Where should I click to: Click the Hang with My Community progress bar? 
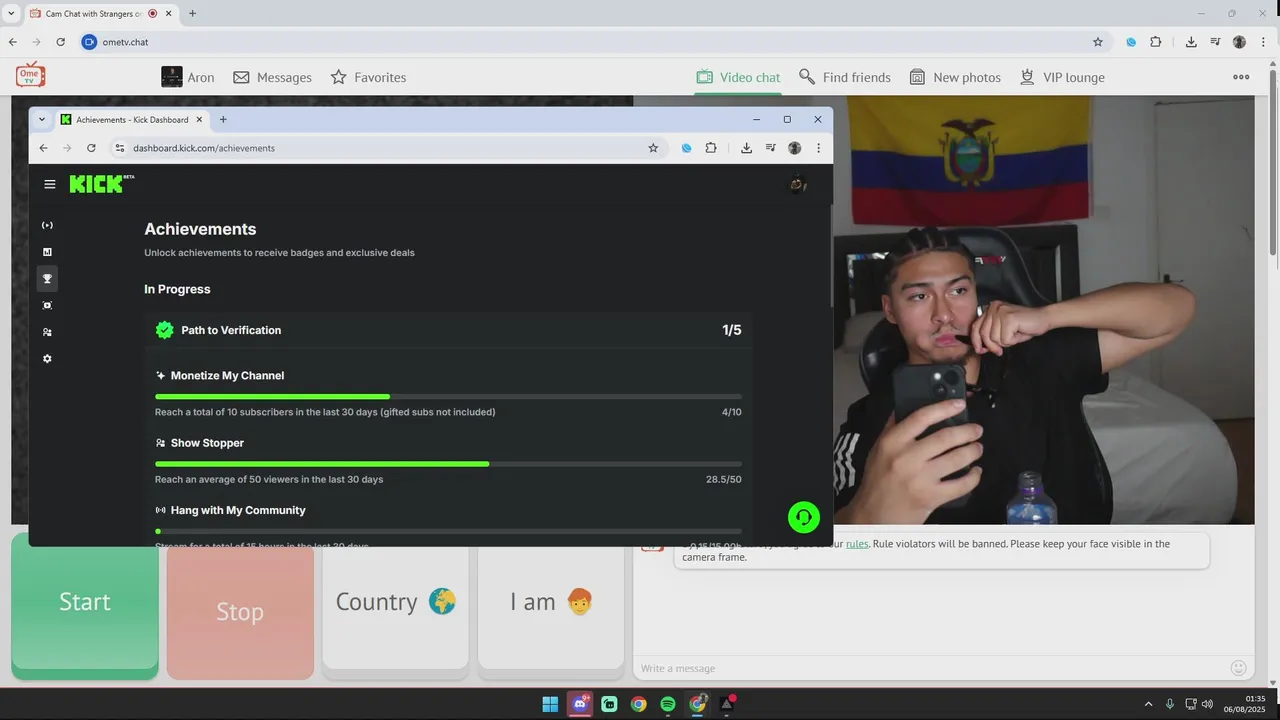448,531
